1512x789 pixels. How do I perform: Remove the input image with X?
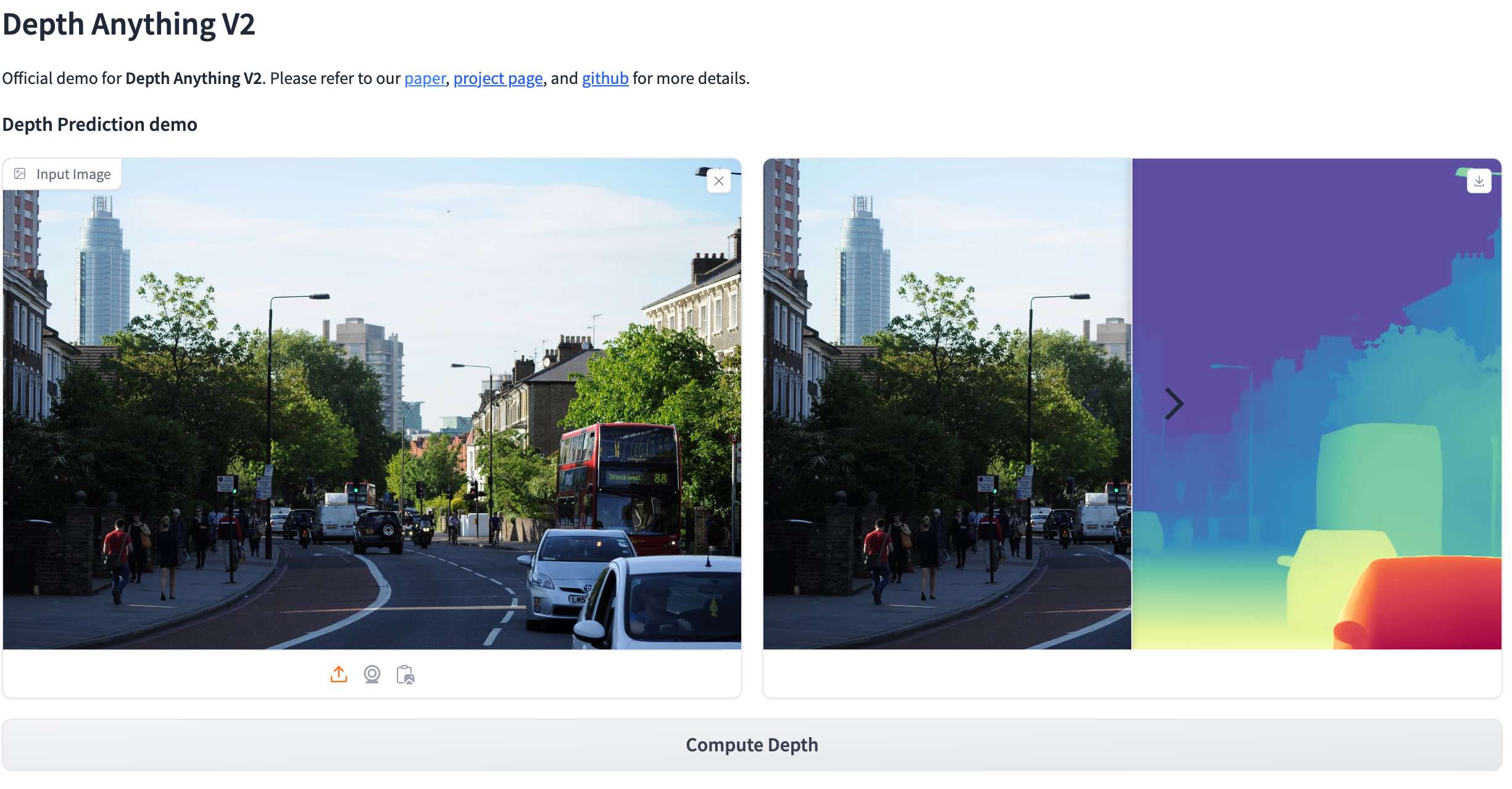(x=719, y=181)
